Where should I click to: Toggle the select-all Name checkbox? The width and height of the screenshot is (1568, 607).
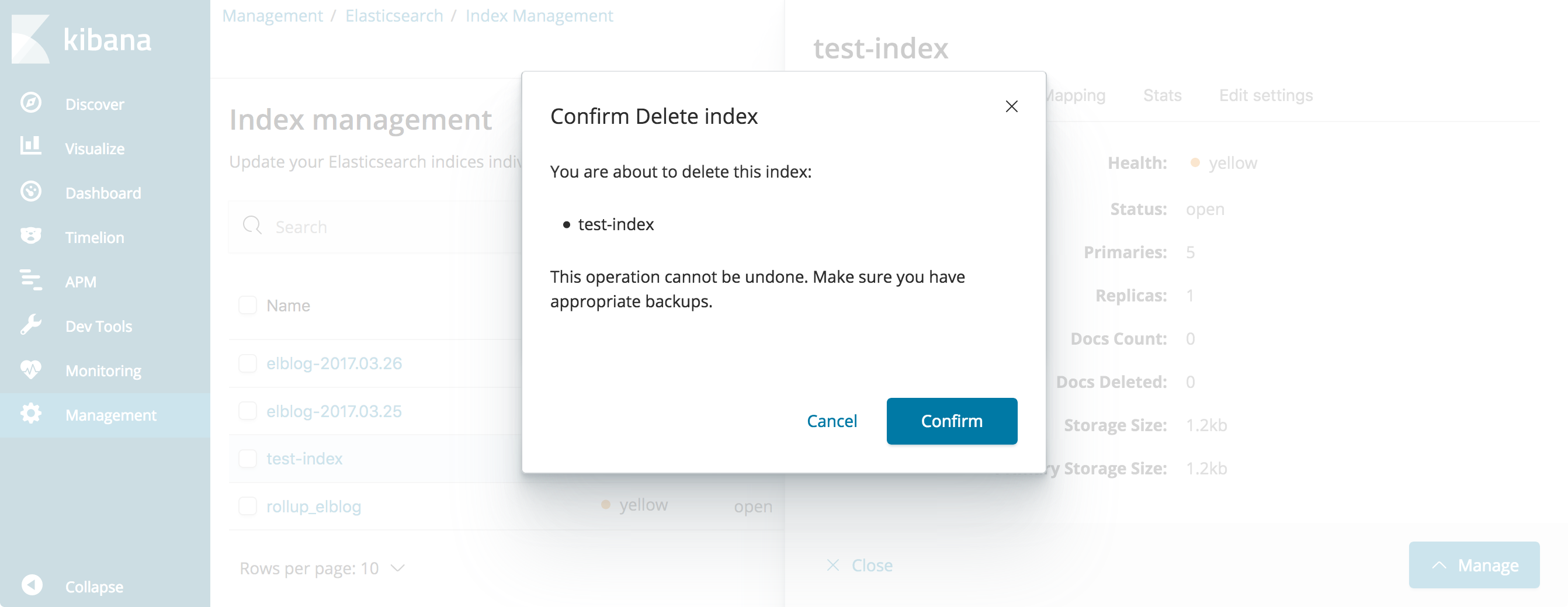248,305
